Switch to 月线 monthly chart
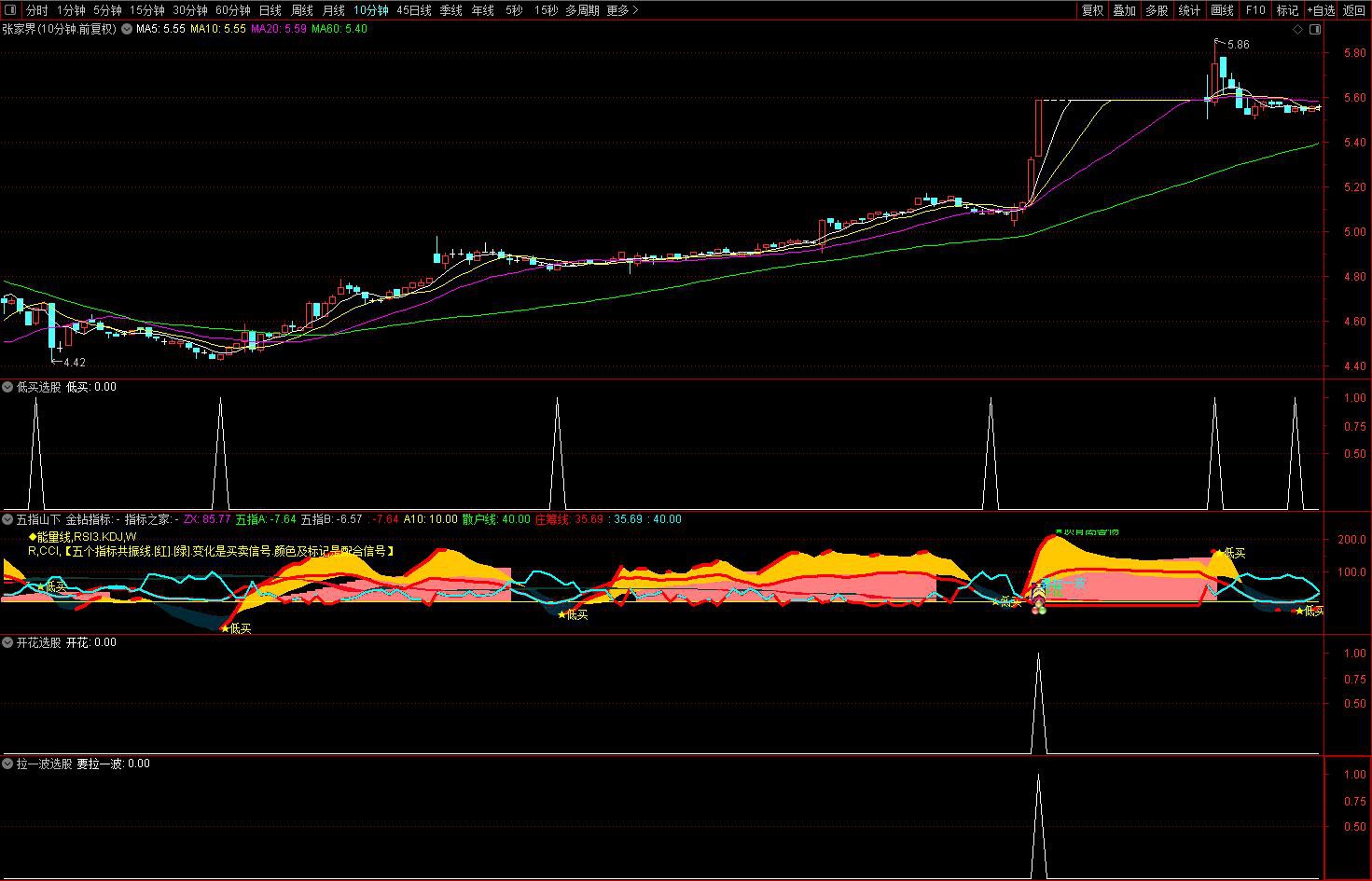Screen dimensions: 1372x881 [x=333, y=10]
